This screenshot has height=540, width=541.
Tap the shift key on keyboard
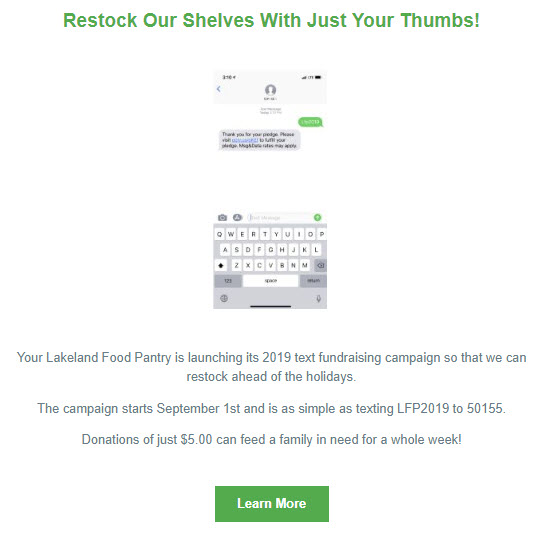pos(221,265)
